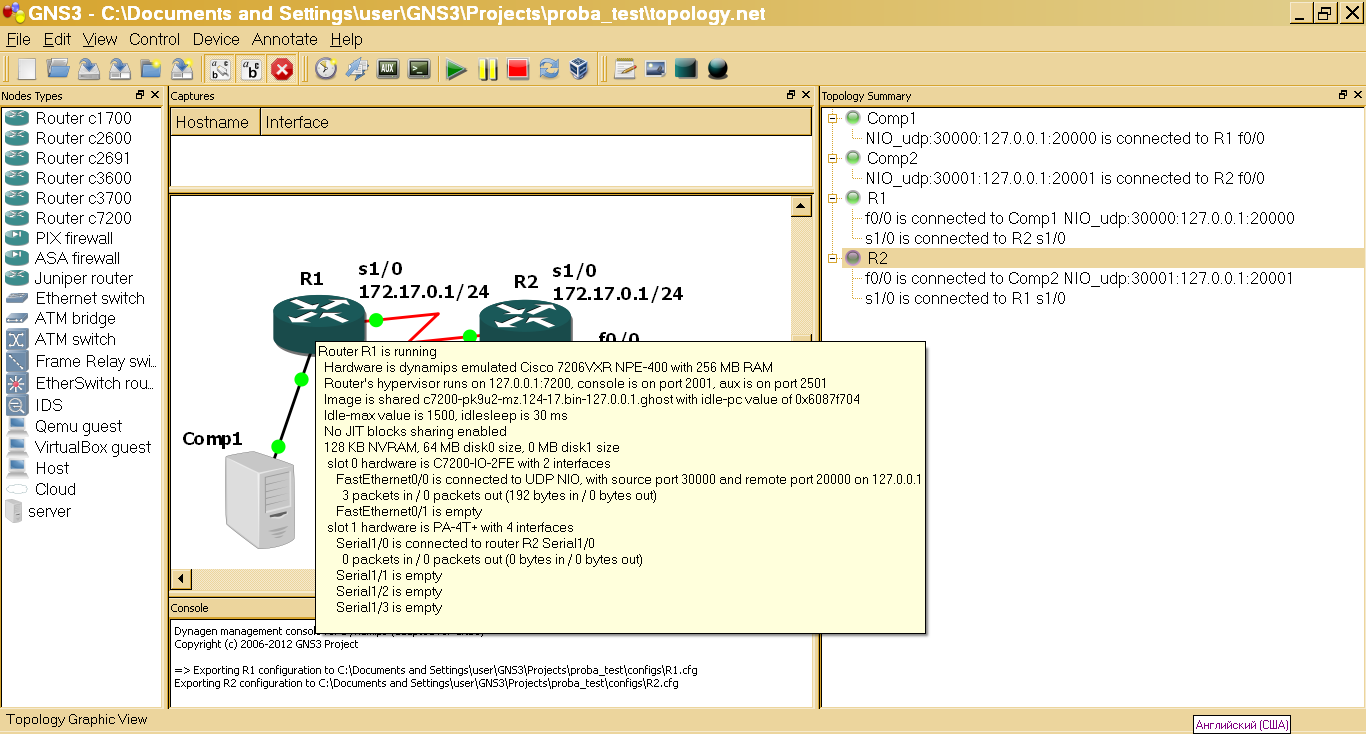
Task: Collapse R2 in Topology Summary
Action: click(832, 258)
